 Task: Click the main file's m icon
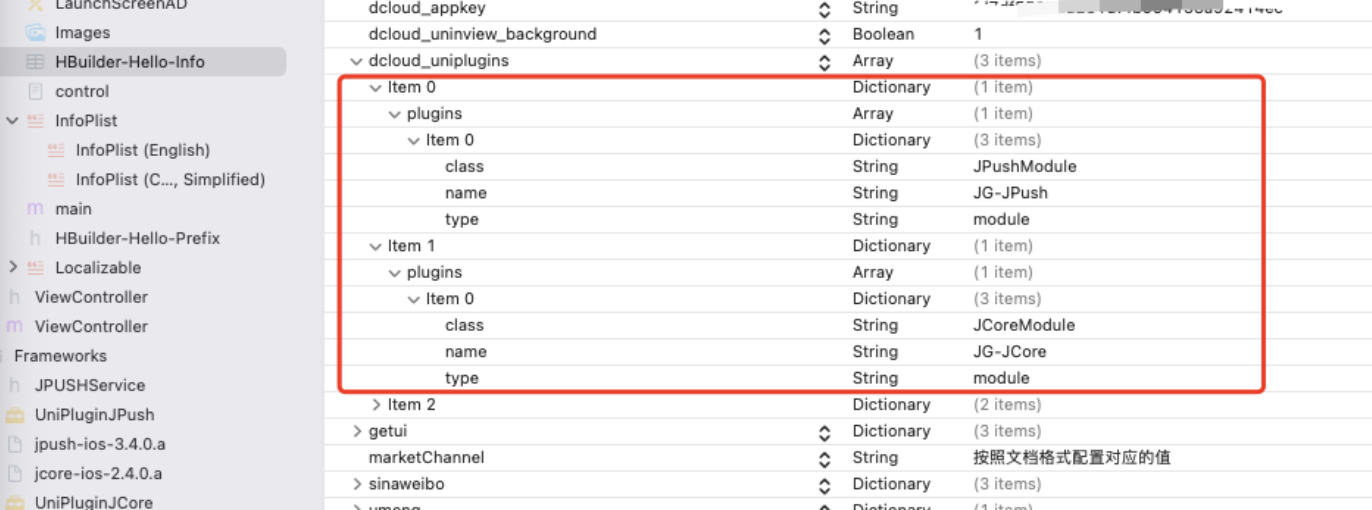pyautogui.click(x=36, y=209)
